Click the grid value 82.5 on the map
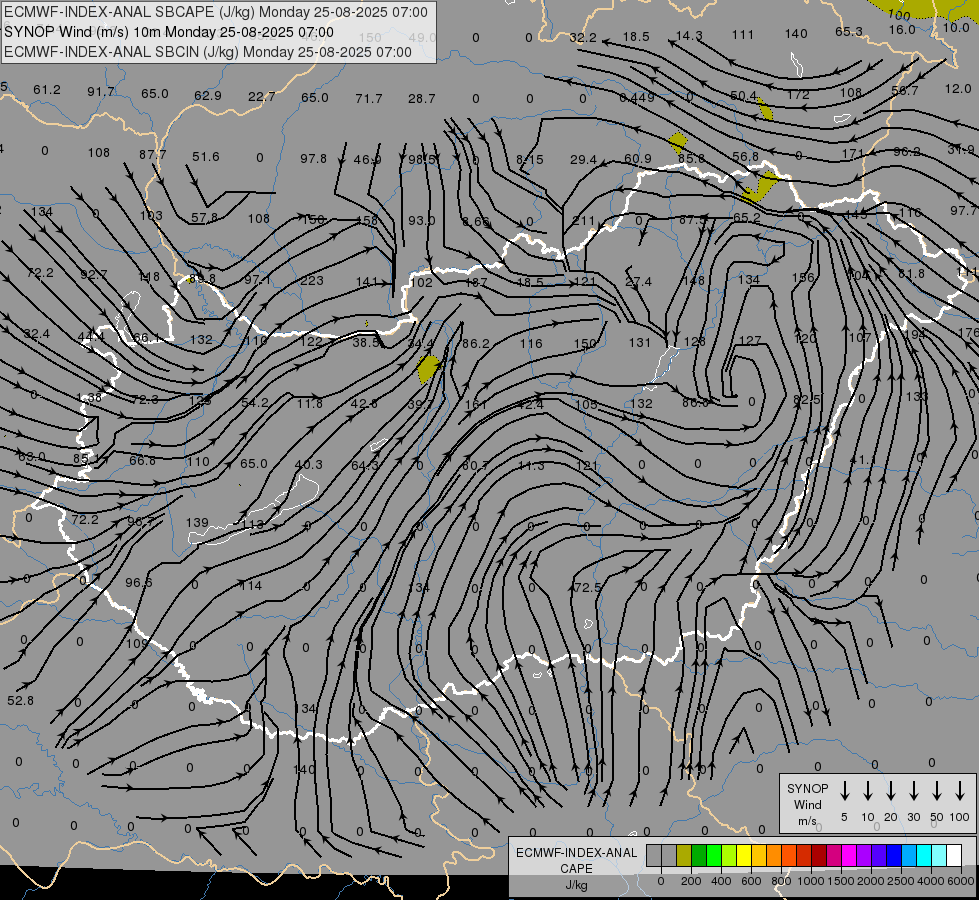This screenshot has height=900, width=979. coord(807,399)
